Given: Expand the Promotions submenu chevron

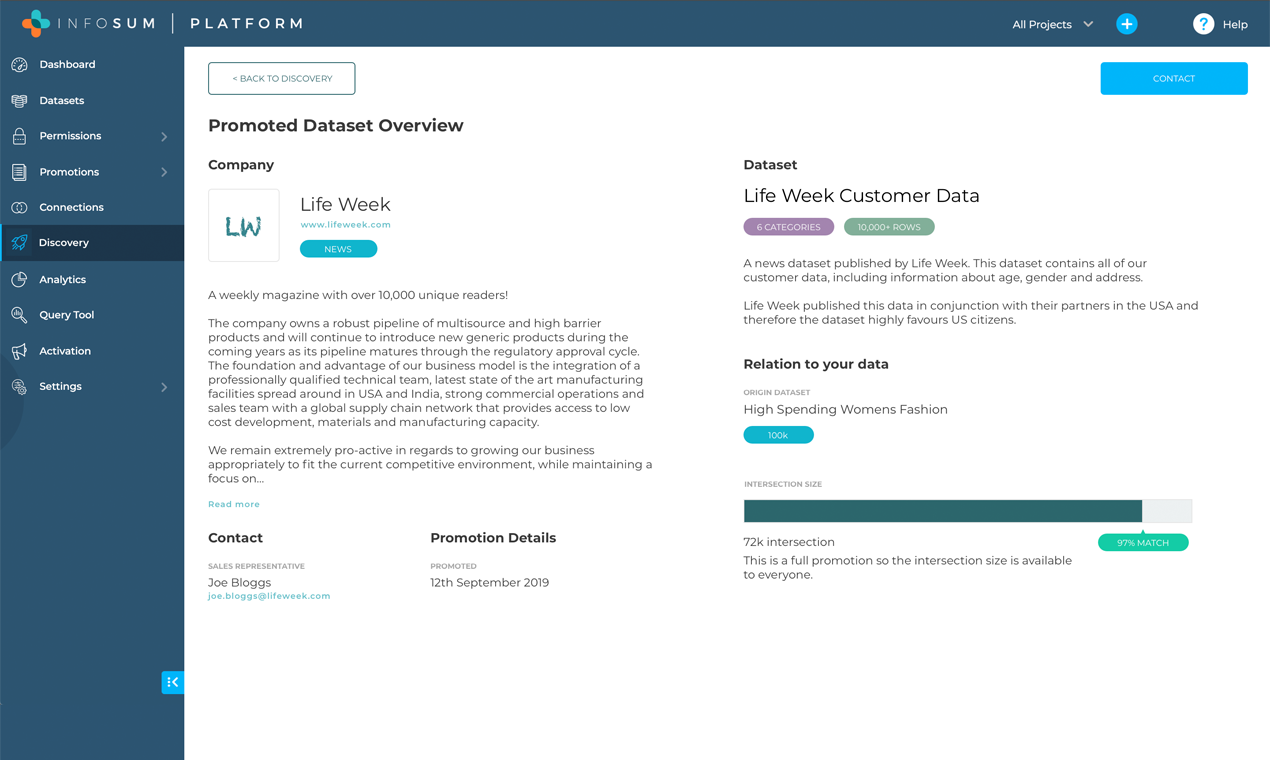Looking at the screenshot, I should tap(164, 173).
